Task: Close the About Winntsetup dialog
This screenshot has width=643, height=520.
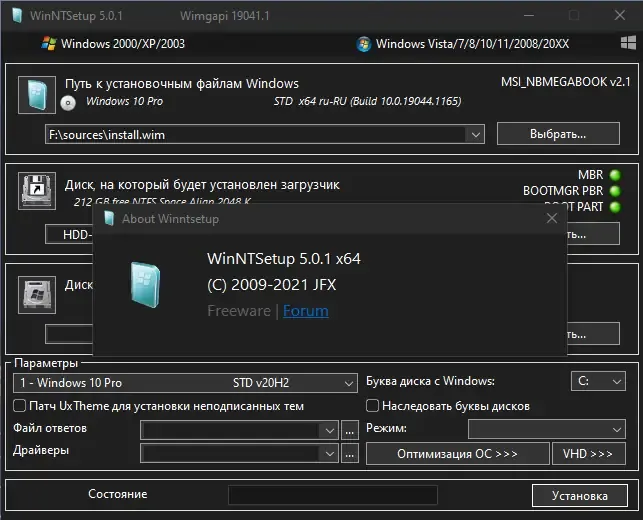Action: pos(552,218)
